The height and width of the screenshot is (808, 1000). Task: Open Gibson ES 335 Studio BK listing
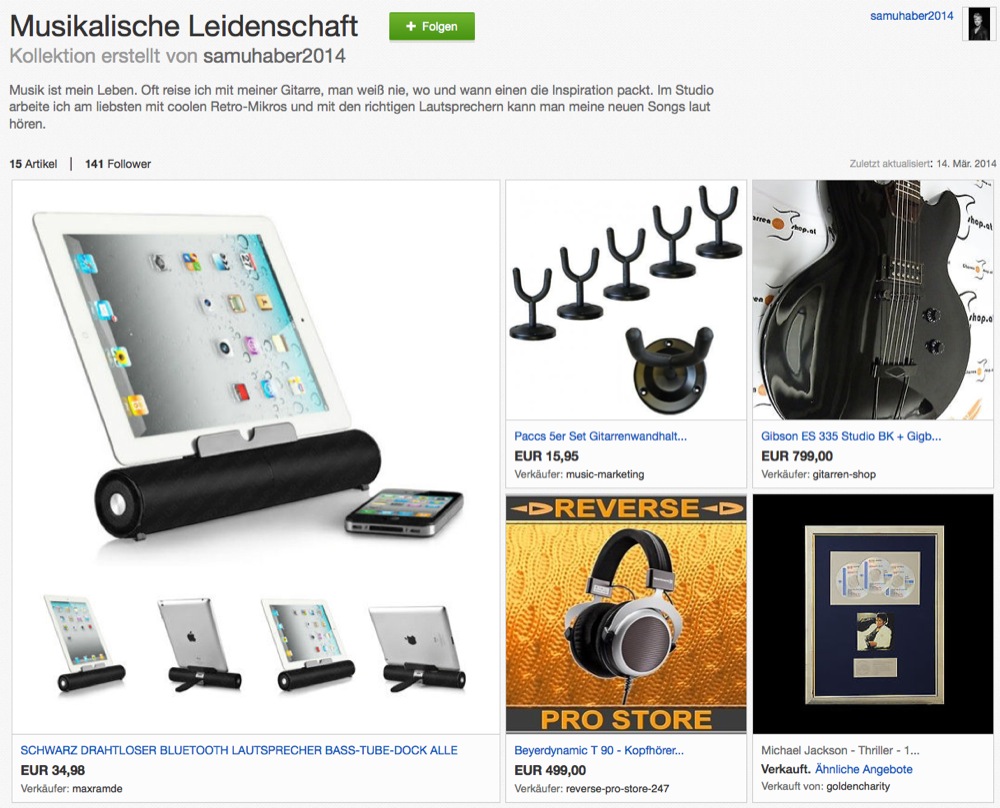click(x=851, y=436)
